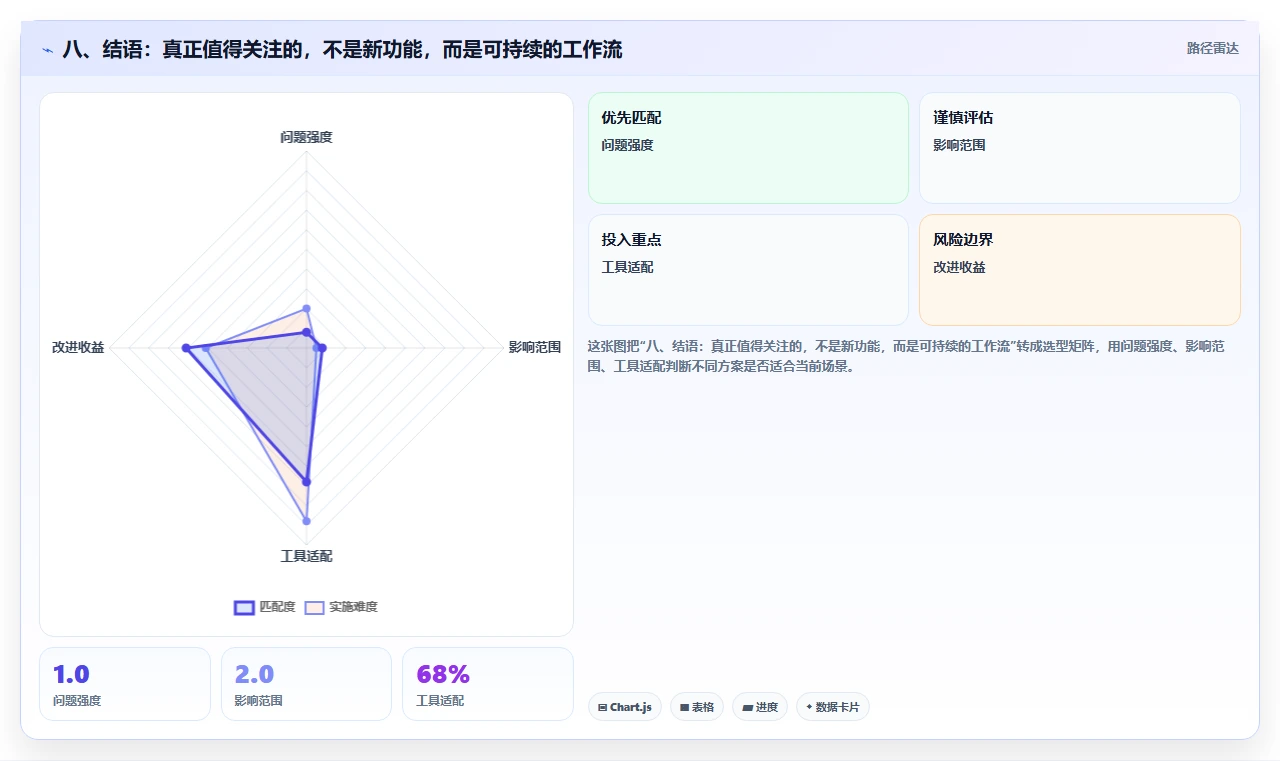Click the 匹配度 data point on 工具适配 axis
Viewport: 1280px width, 761px height.
[x=306, y=482]
